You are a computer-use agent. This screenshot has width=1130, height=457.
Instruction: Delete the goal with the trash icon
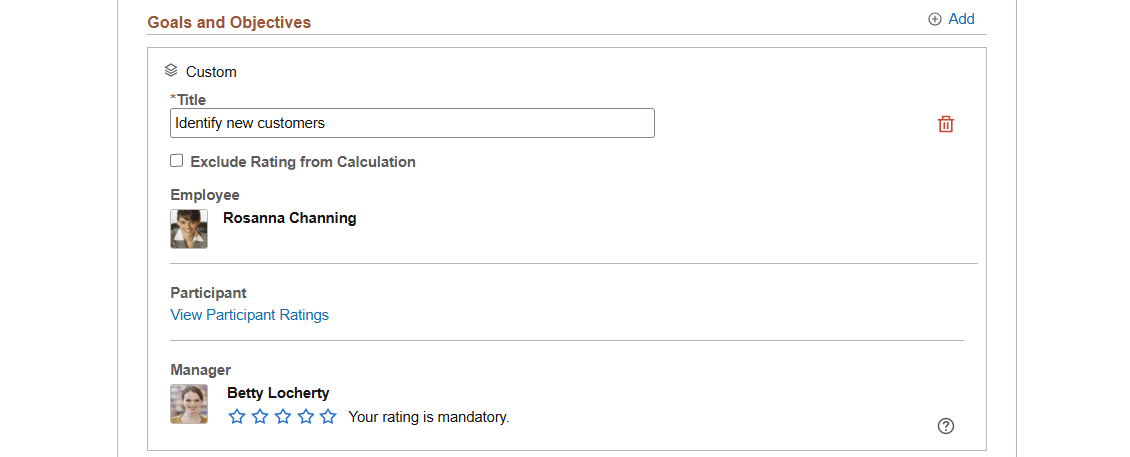tap(946, 124)
